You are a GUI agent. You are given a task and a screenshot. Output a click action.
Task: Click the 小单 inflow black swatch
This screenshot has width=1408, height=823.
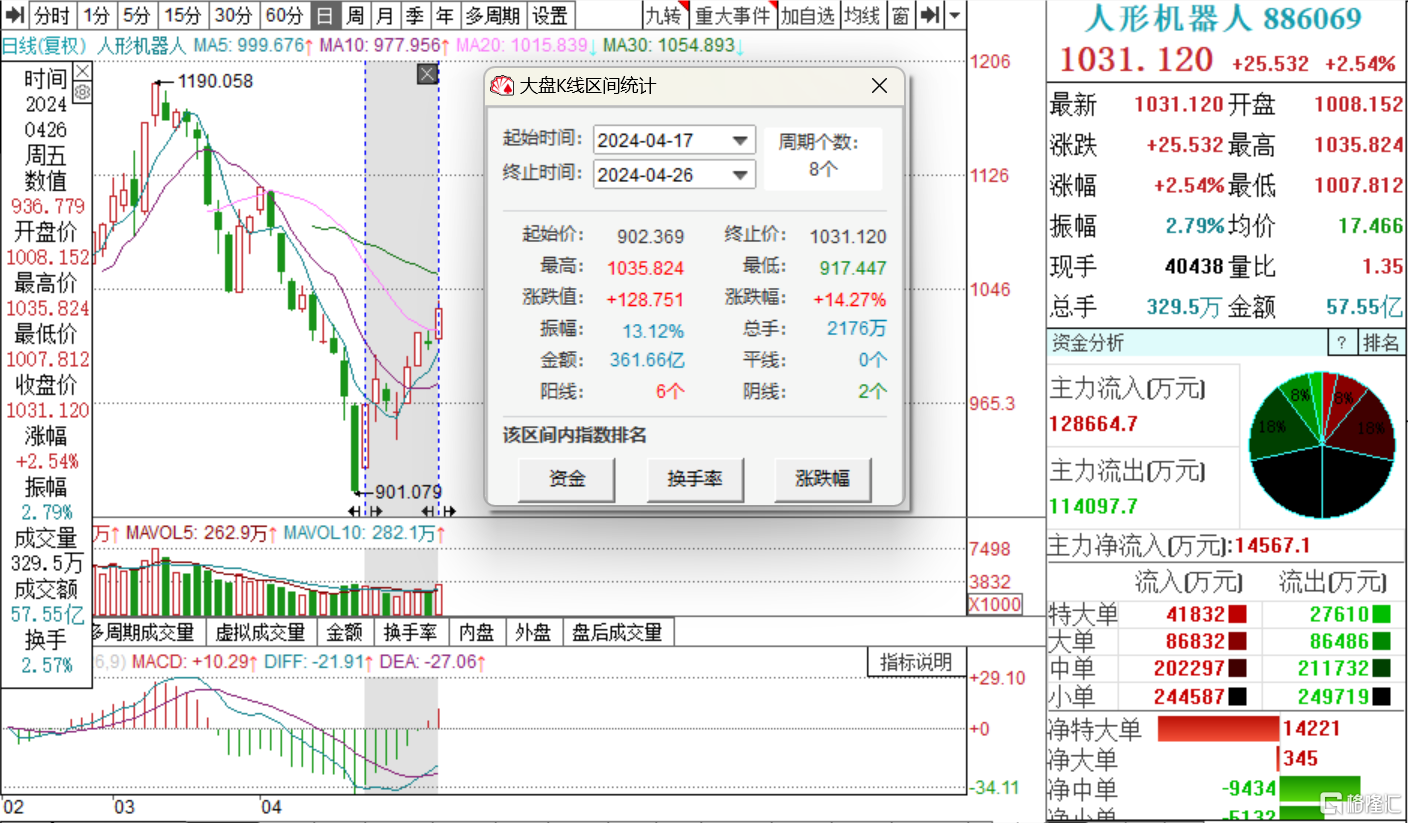[x=1238, y=696]
